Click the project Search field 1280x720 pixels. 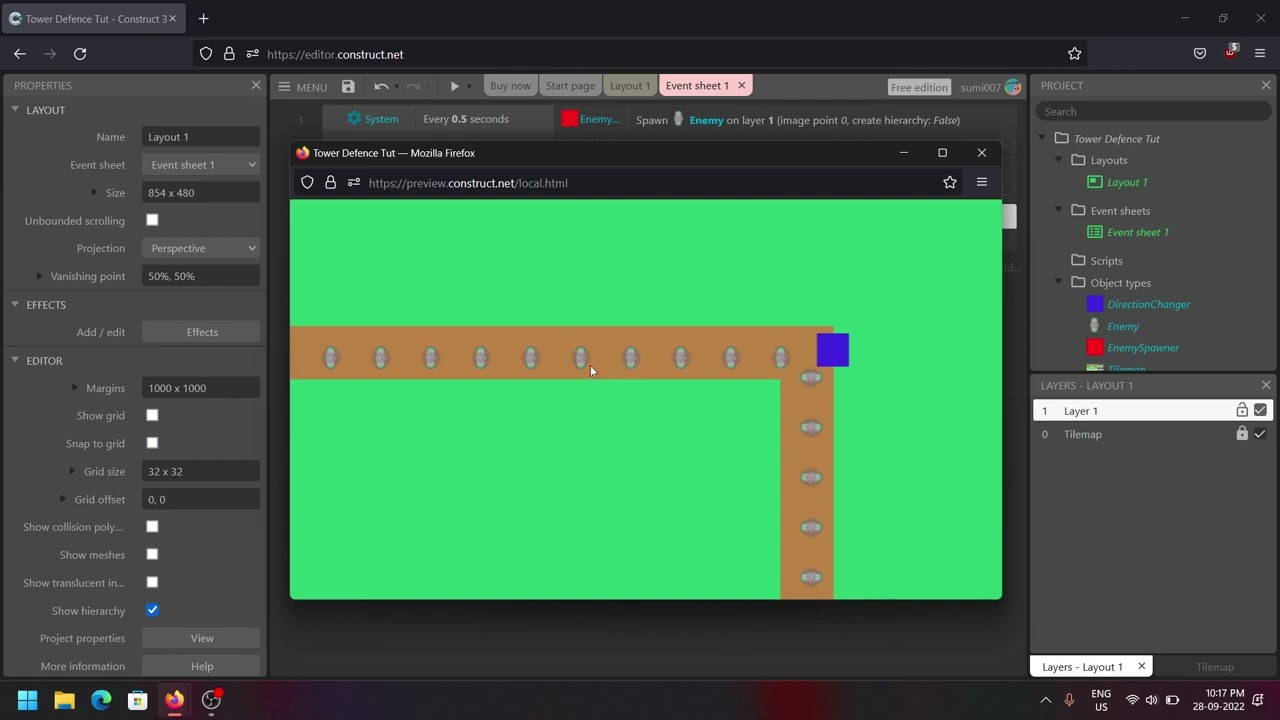1154,112
